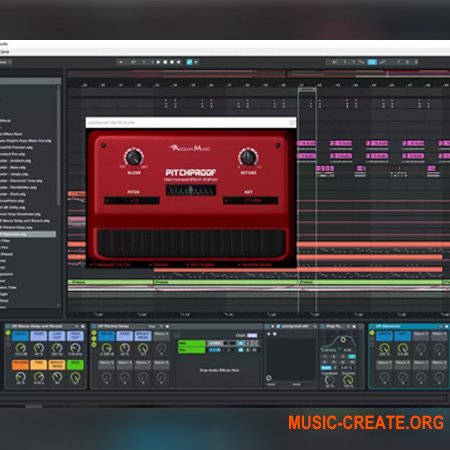450x450 pixels.
Task: Turn the Feedback knob in Ping Pong Delay
Action: pos(329,380)
